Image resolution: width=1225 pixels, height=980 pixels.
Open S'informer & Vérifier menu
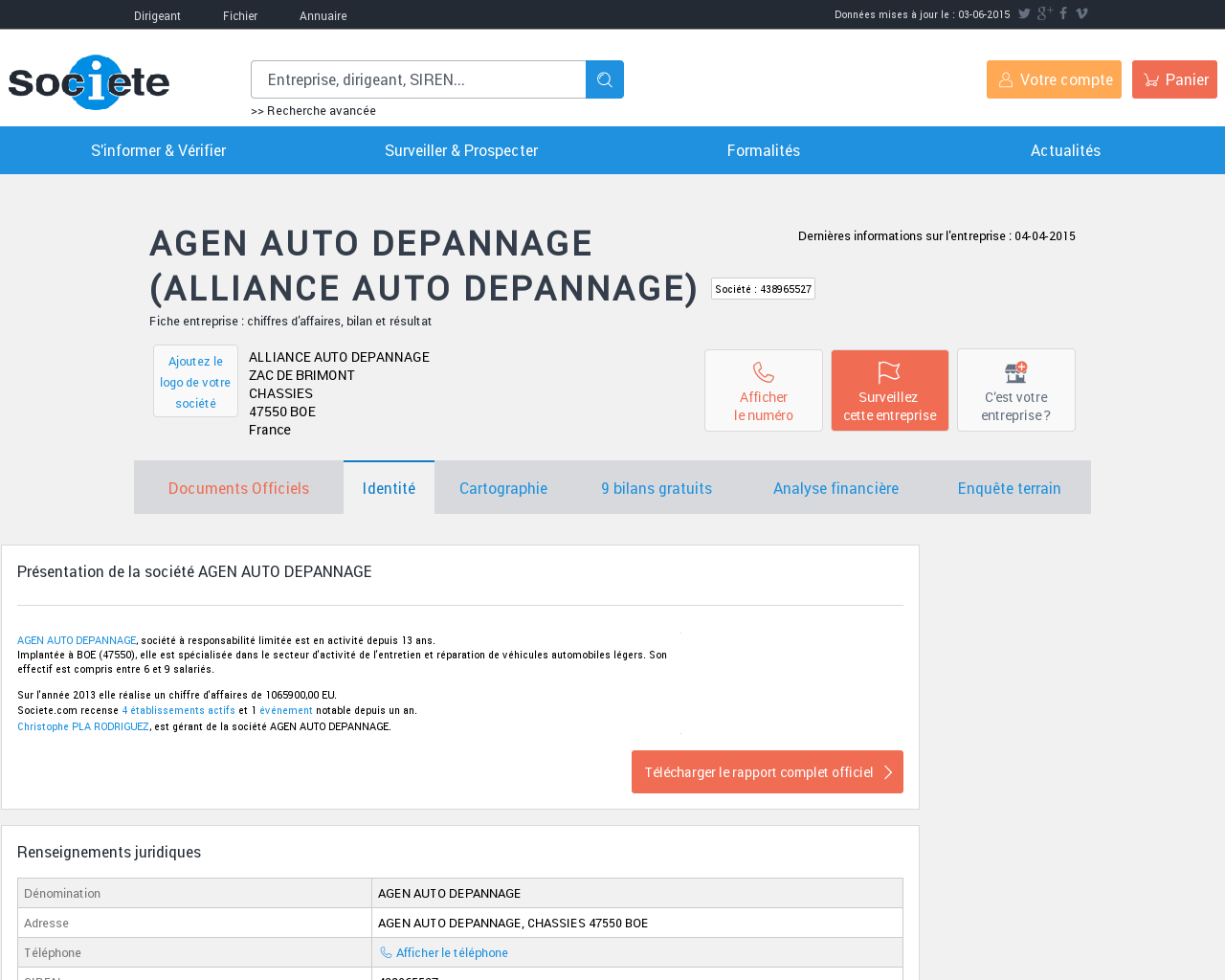coord(159,150)
